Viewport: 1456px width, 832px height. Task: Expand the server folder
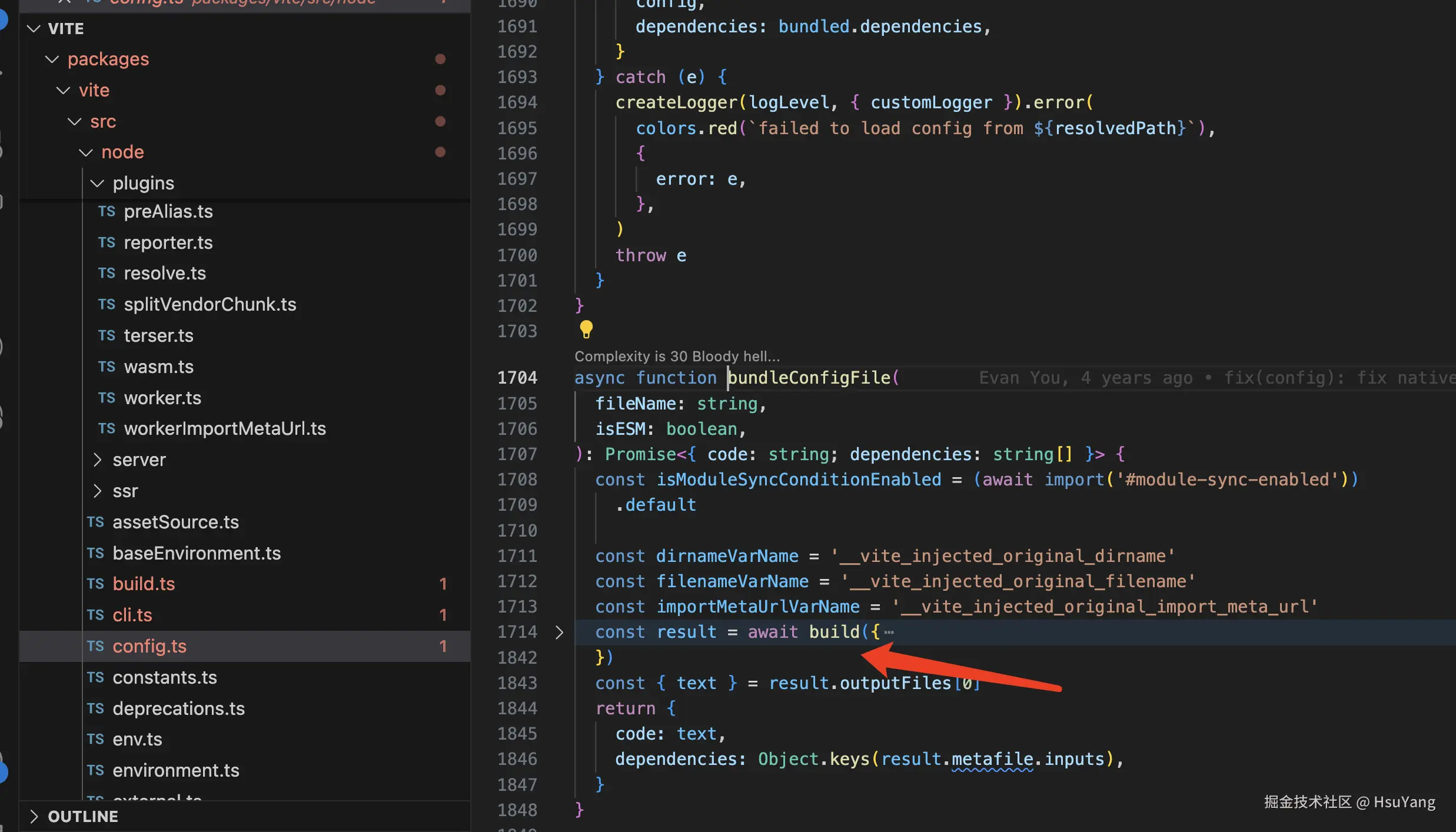98,460
